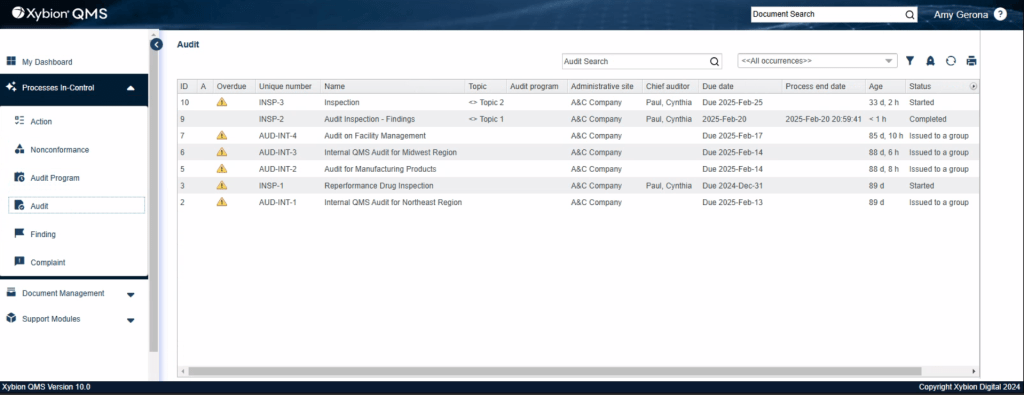Click the overdue warning icon for AUD-INT-2

222,168
